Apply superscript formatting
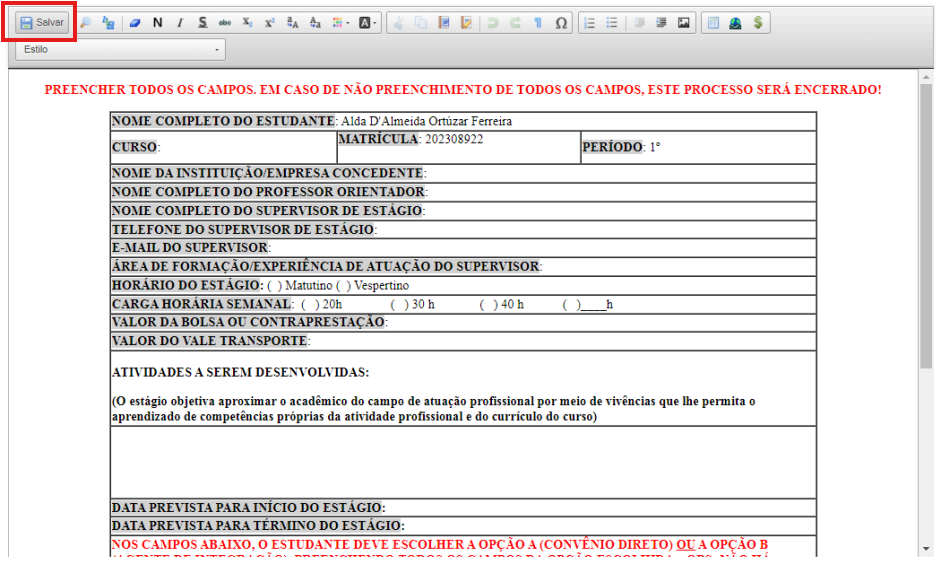Image resolution: width=936 pixels, height=561 pixels. [270, 23]
